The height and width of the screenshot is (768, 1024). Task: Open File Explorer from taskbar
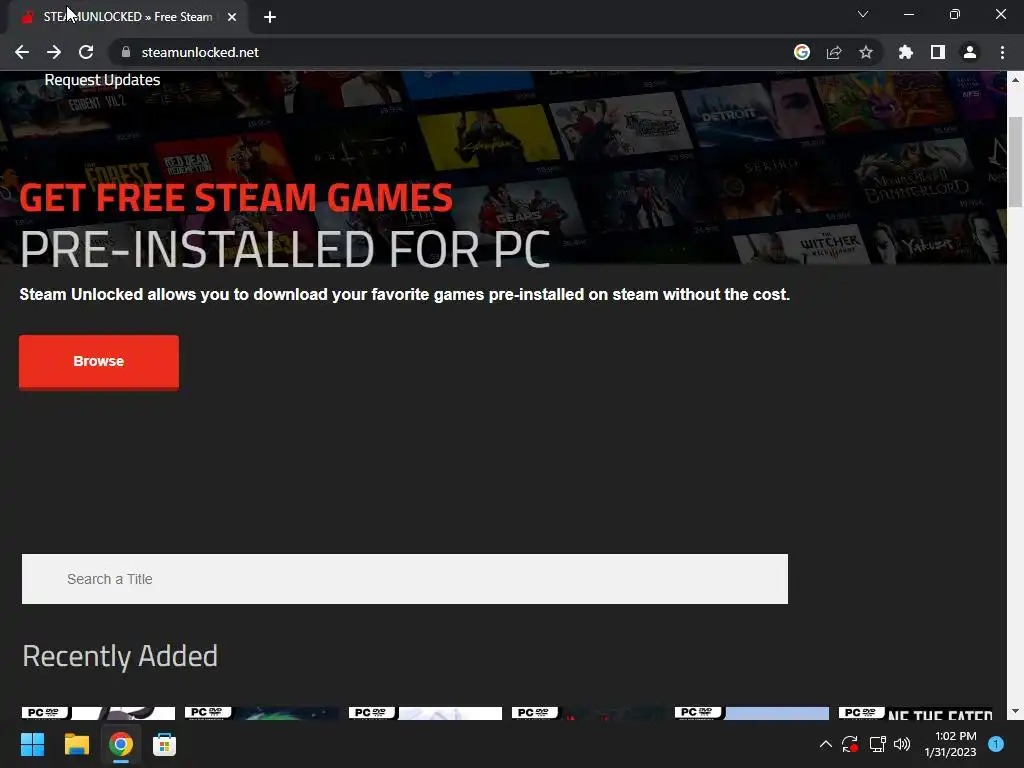pos(77,744)
